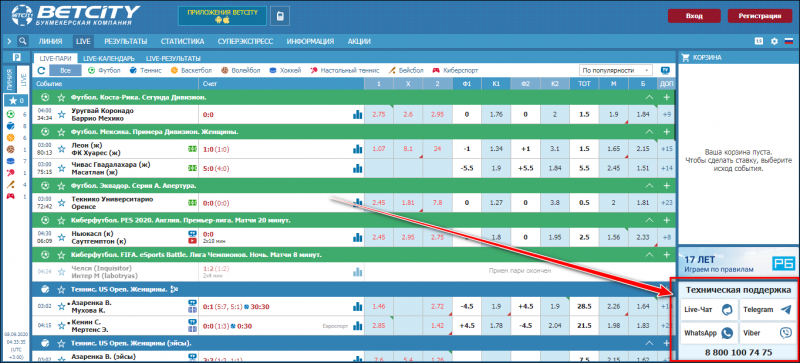Favorite Коста-Рика Сегунда Дивизион league star
This screenshot has width=800, height=363.
(x=61, y=97)
